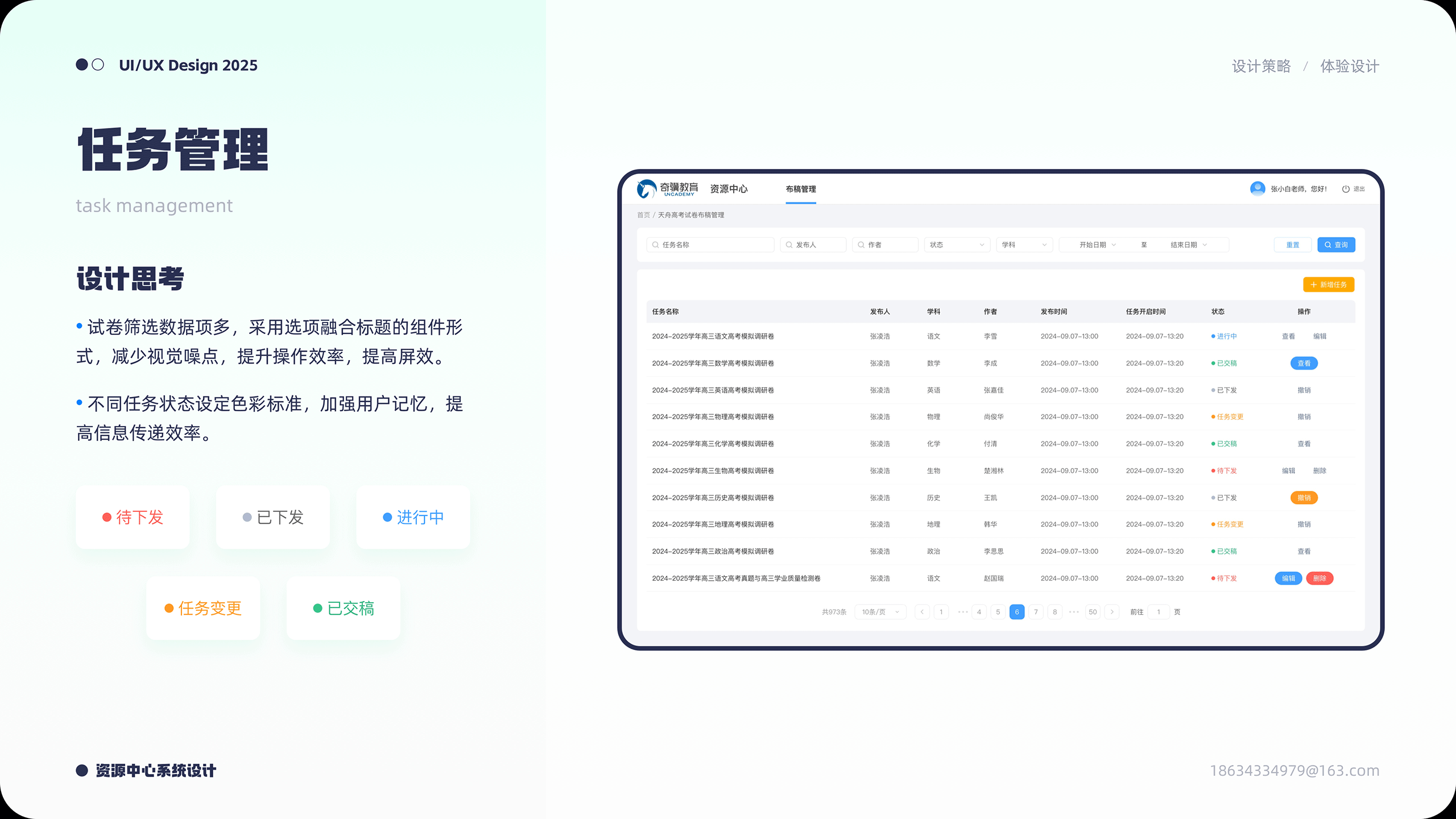Image resolution: width=1456 pixels, height=819 pixels.
Task: Click the red 删除 pill button
Action: 1319,578
